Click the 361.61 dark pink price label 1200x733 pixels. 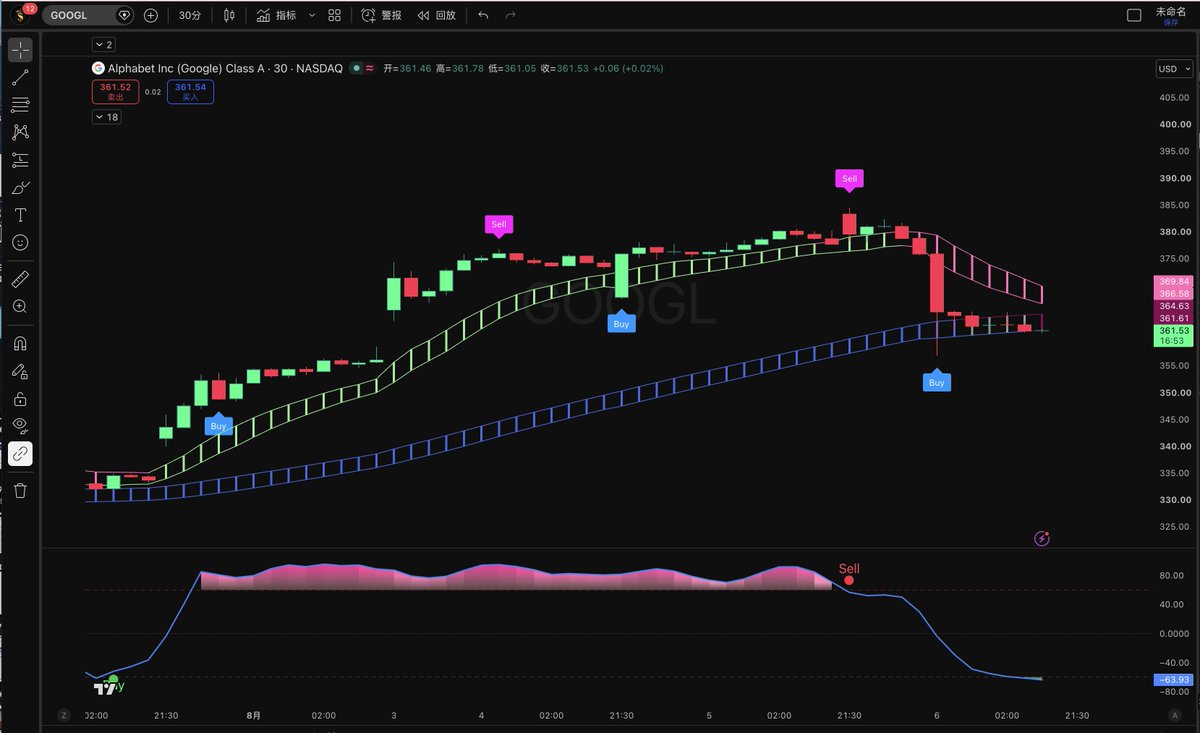pos(1174,318)
